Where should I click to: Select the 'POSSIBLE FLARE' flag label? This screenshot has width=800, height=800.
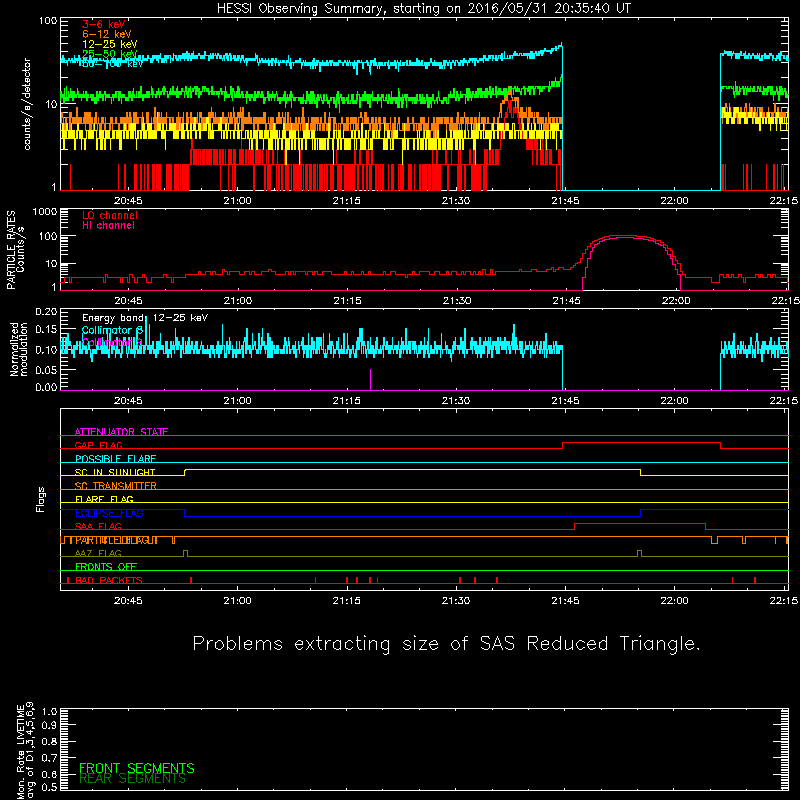click(115, 459)
